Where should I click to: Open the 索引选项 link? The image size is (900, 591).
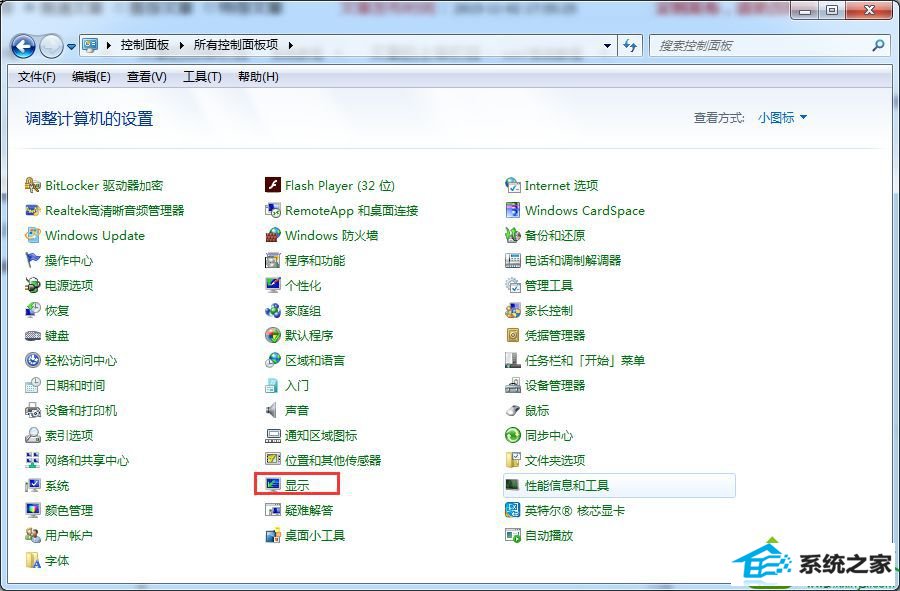69,436
